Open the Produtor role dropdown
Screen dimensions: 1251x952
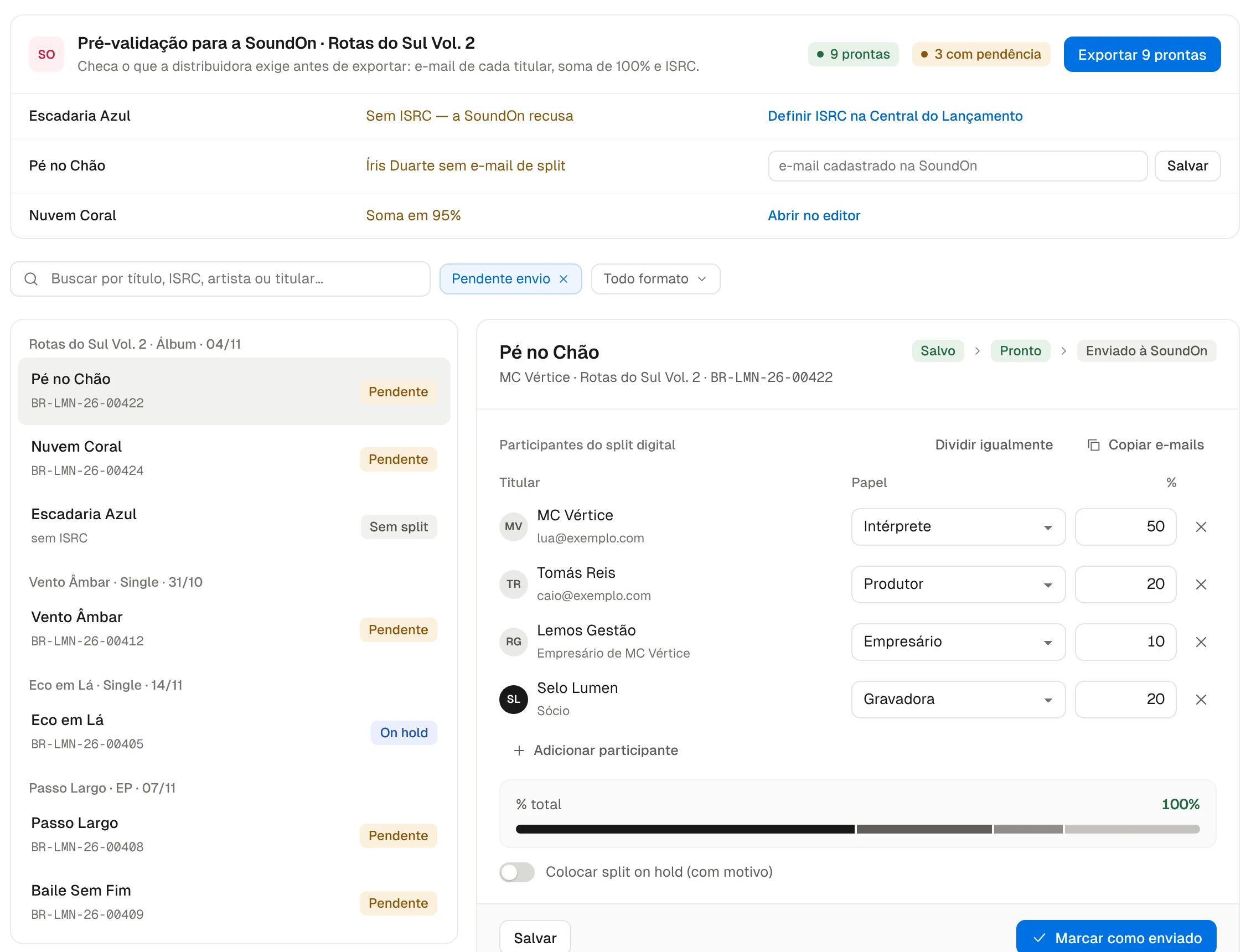coord(958,584)
